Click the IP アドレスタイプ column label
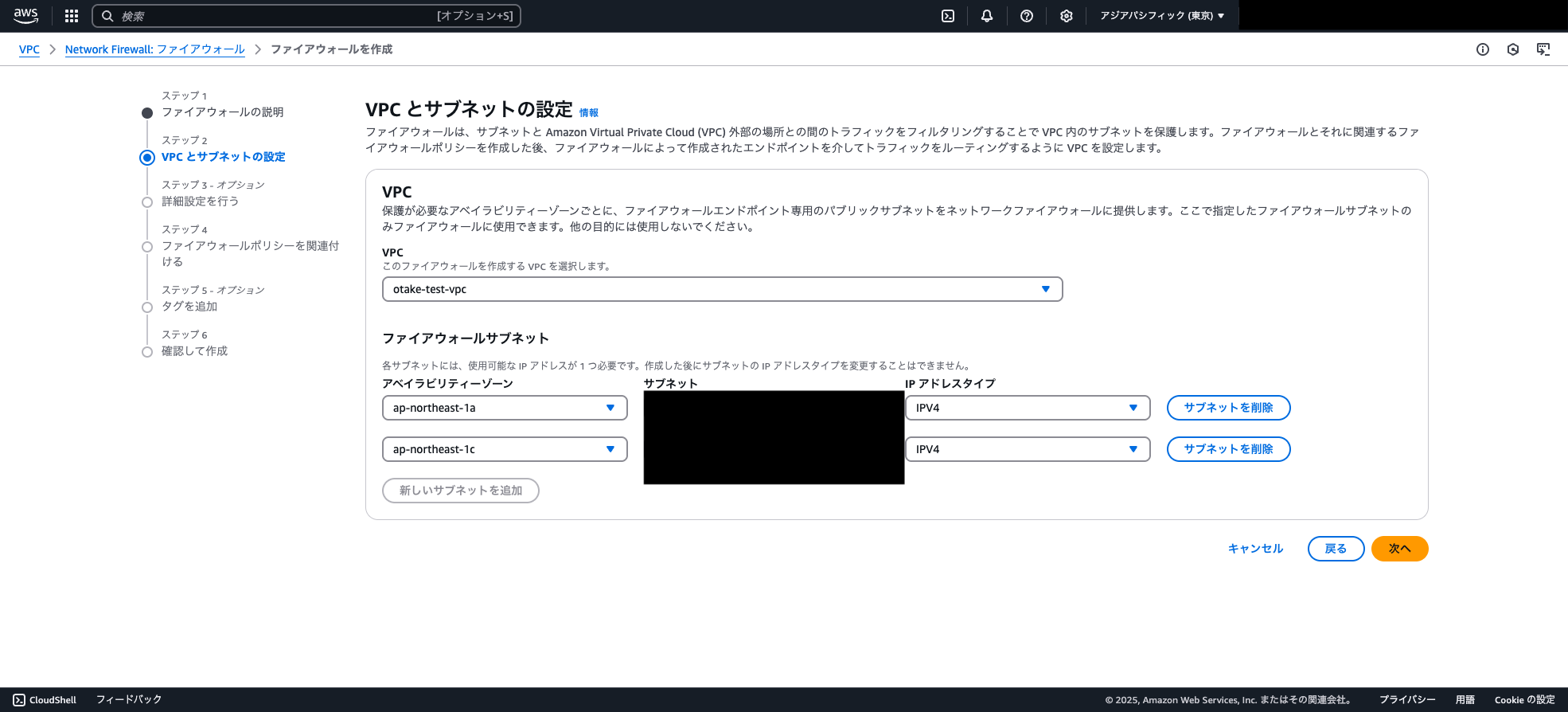 tap(950, 384)
